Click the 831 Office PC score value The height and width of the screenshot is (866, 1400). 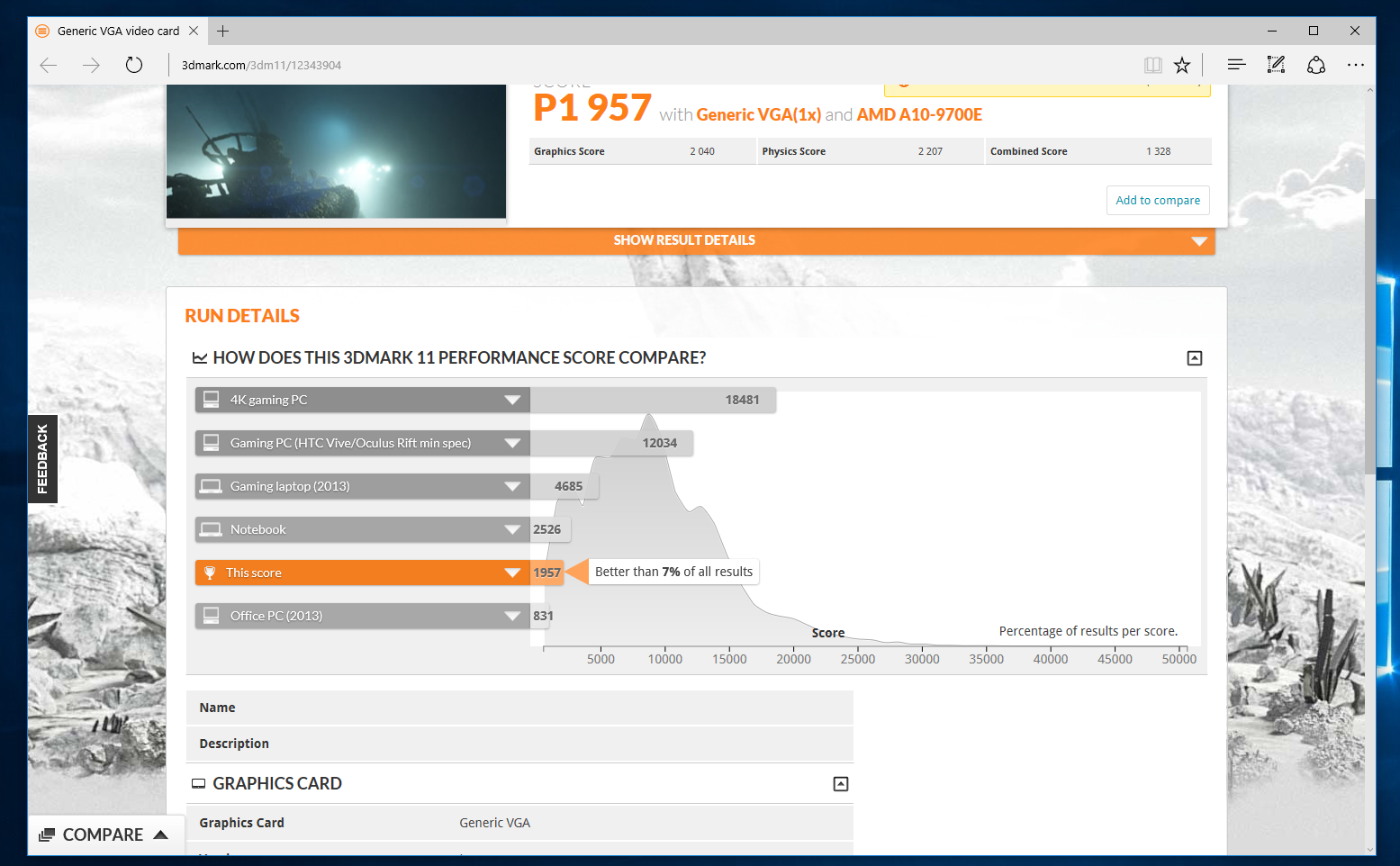543,616
